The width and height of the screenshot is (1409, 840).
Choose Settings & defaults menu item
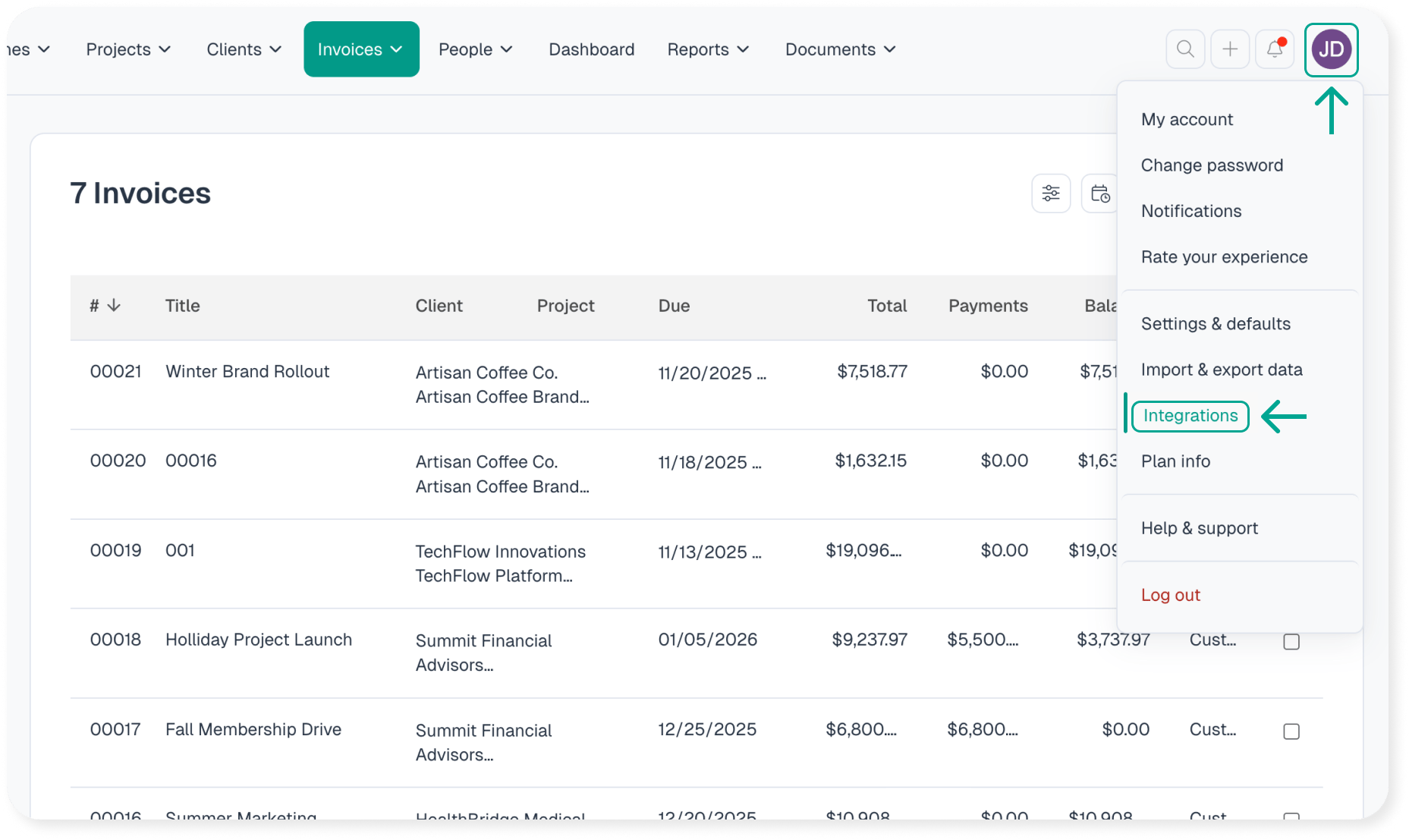pos(1216,324)
